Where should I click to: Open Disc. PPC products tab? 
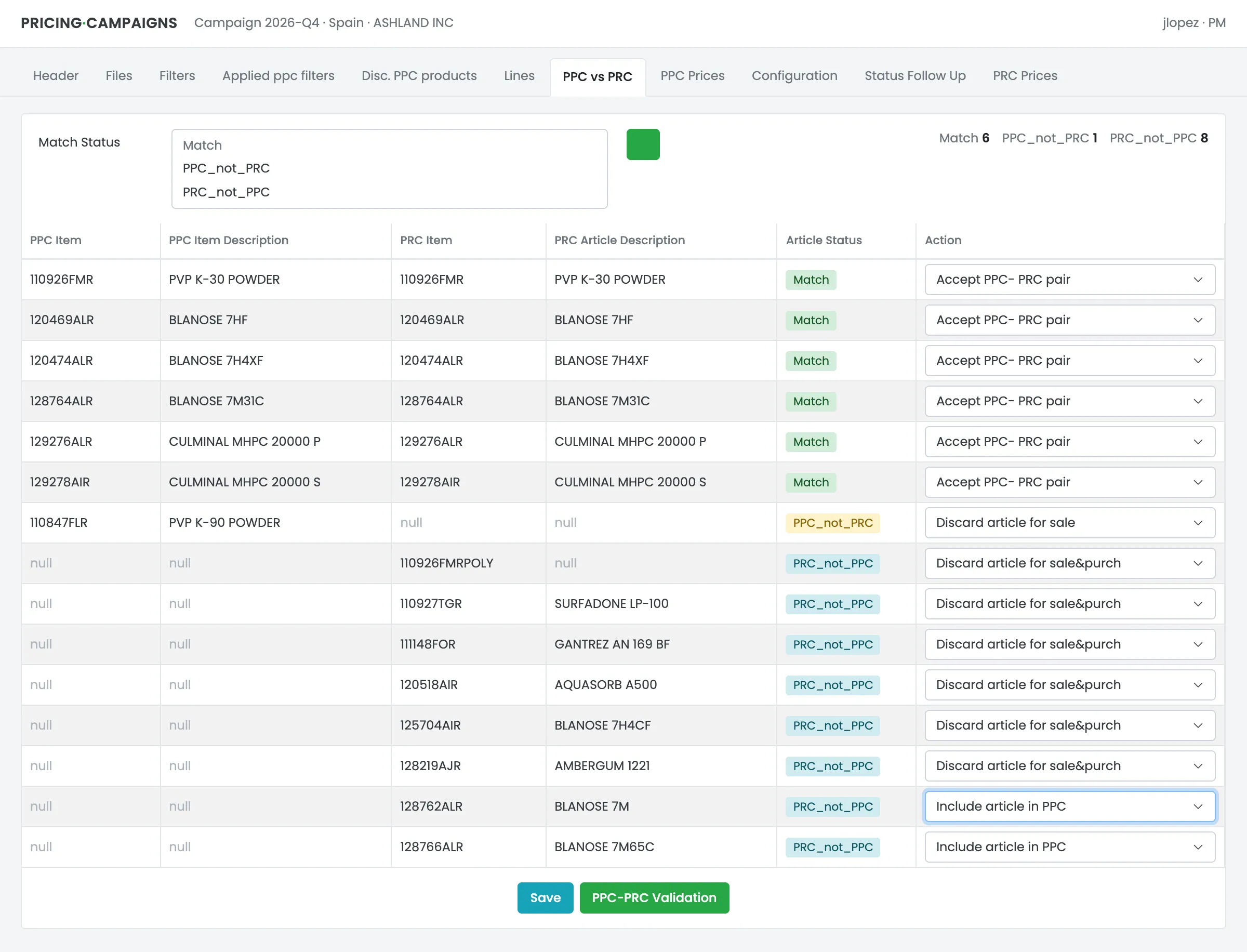coord(419,76)
